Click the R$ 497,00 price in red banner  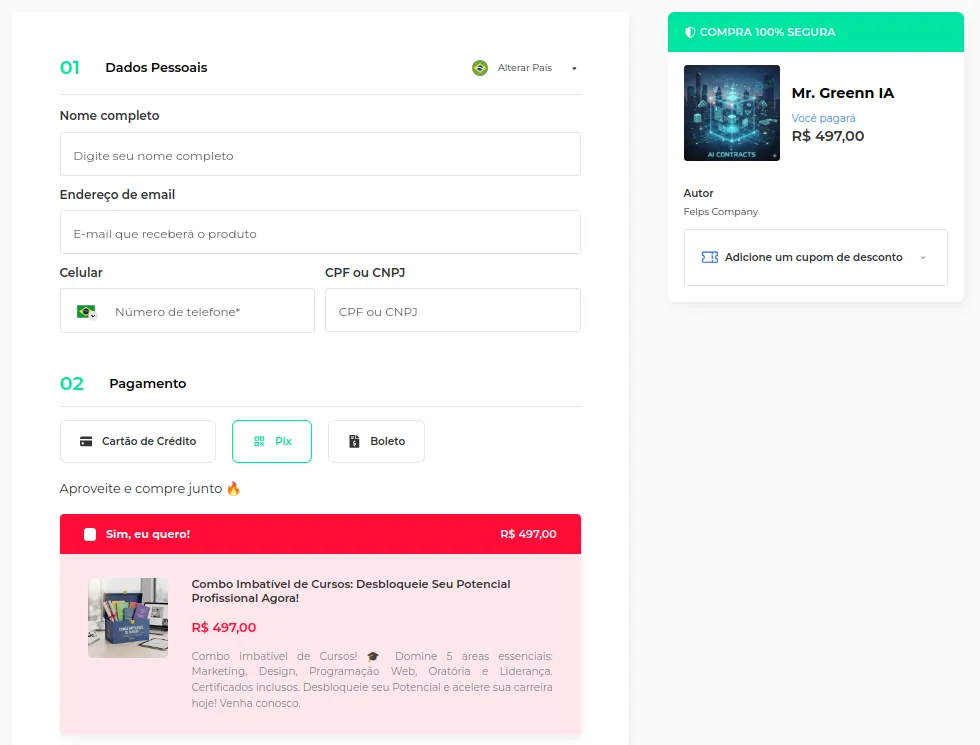(528, 534)
